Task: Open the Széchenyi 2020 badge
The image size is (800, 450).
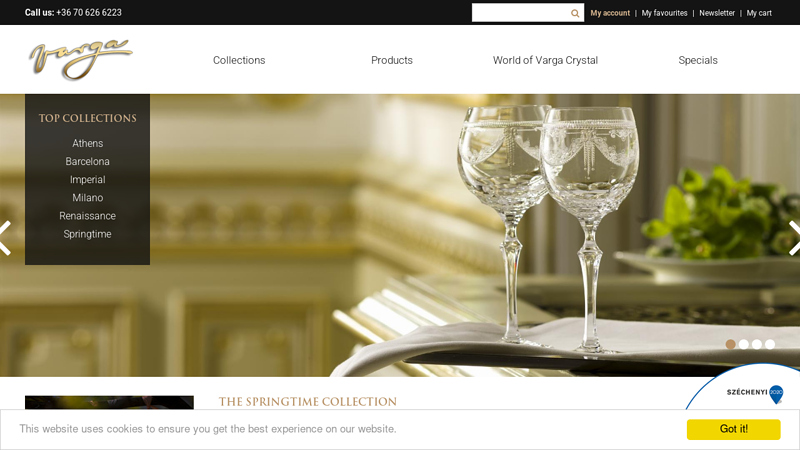Action: pyautogui.click(x=748, y=391)
